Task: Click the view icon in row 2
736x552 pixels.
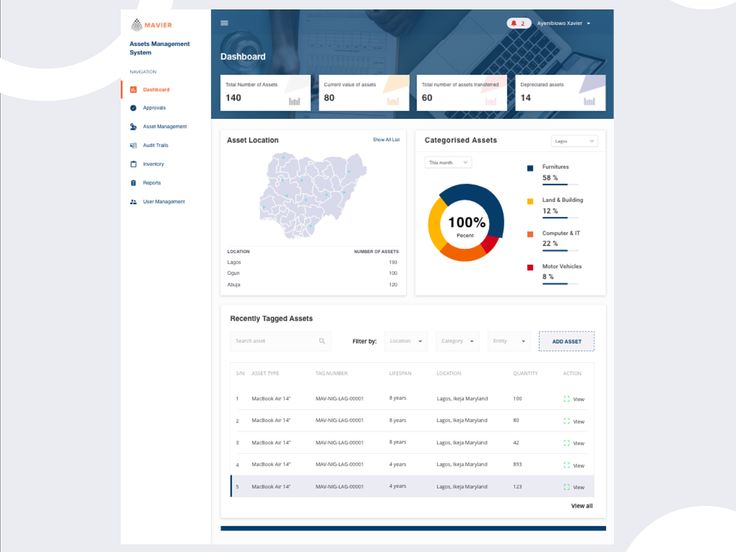Action: [x=567, y=421]
